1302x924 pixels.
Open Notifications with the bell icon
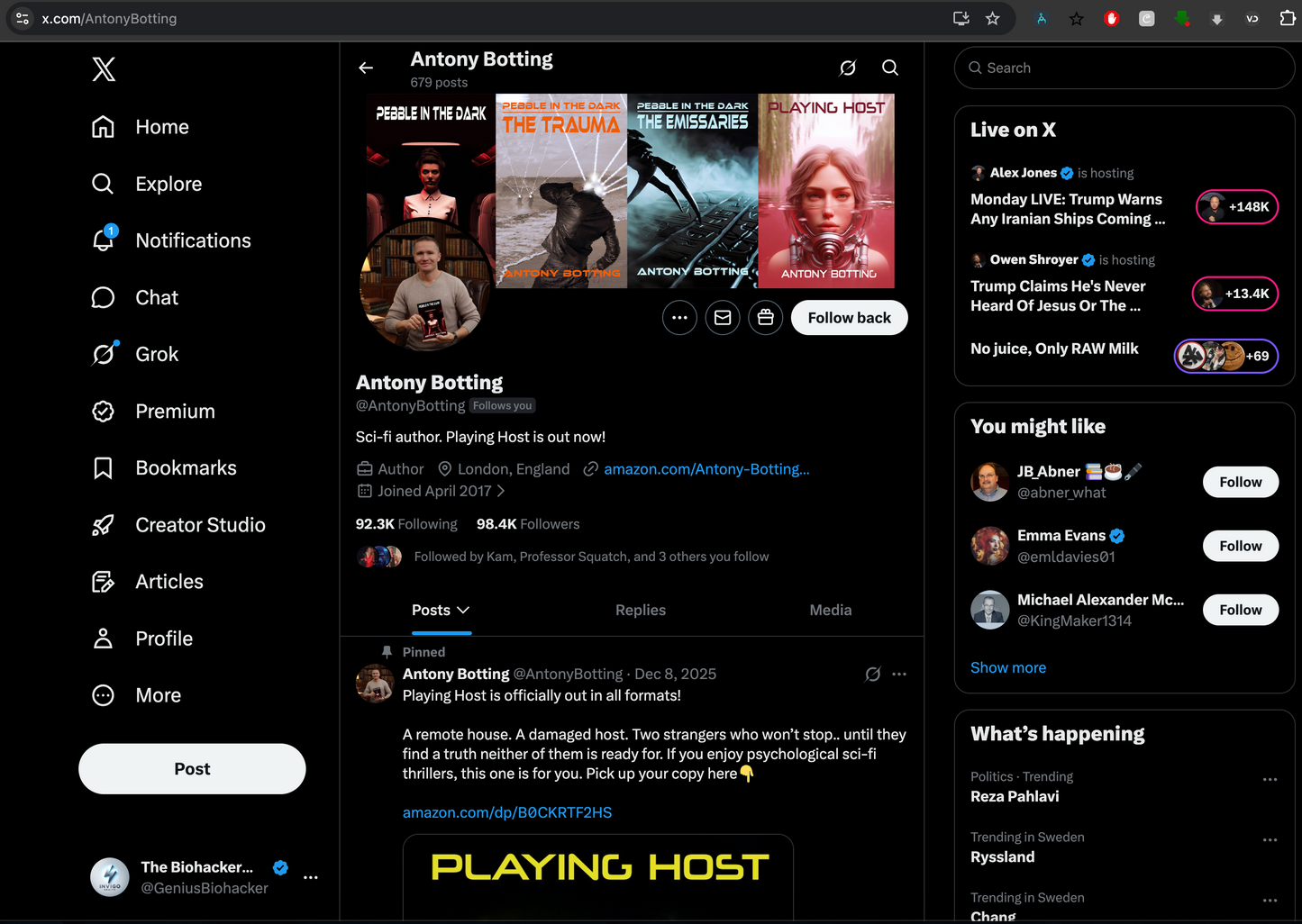tap(171, 240)
